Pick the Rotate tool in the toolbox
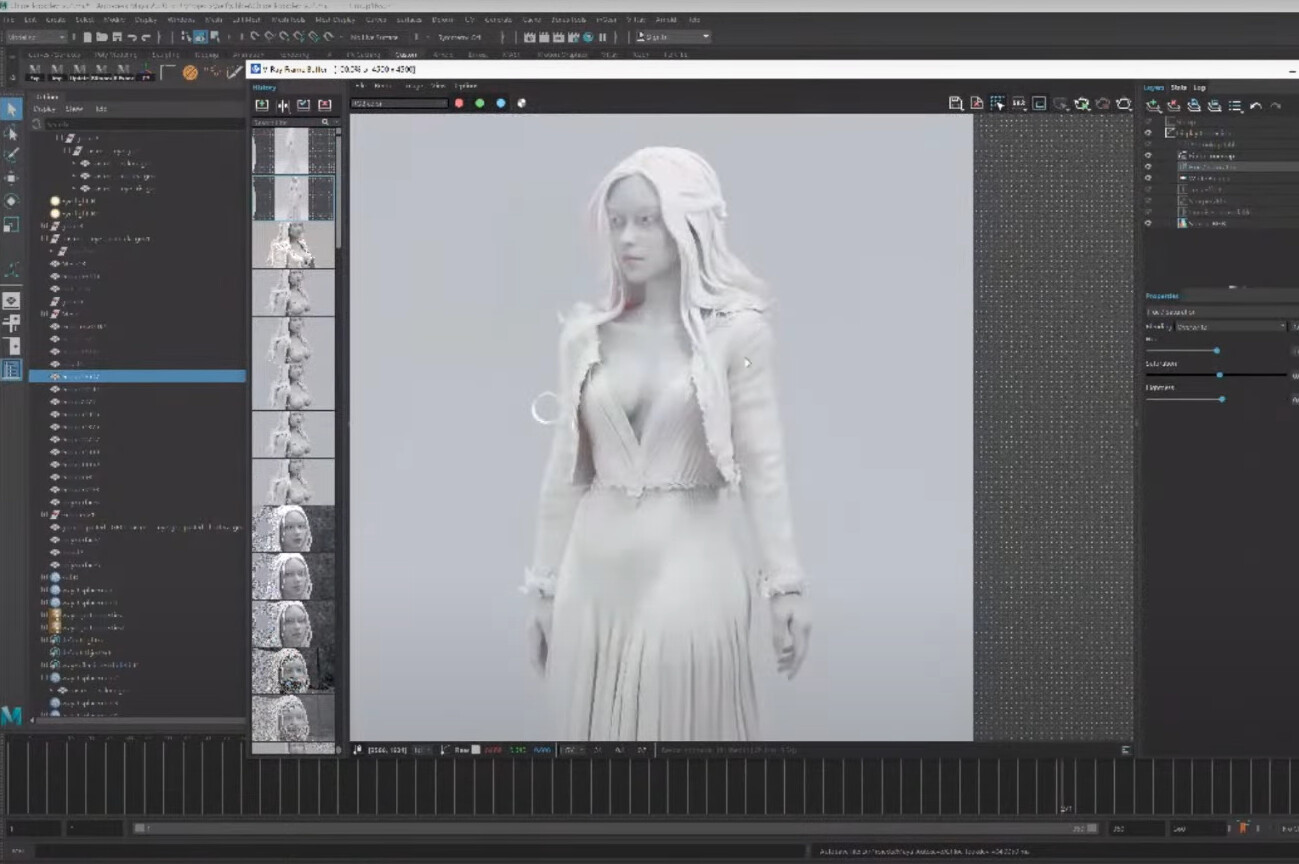This screenshot has width=1299, height=864. (x=11, y=201)
